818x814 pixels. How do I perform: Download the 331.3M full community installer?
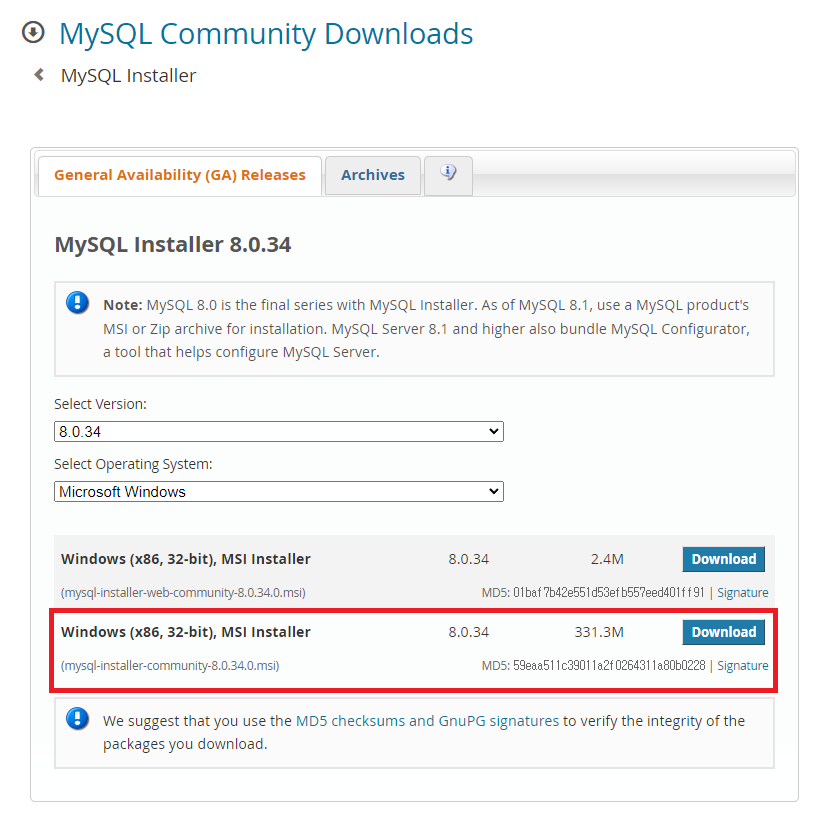[723, 632]
